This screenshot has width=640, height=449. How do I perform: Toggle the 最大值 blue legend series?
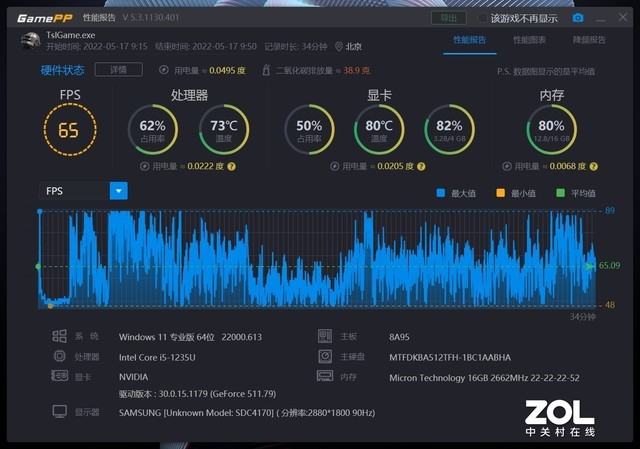pos(440,193)
